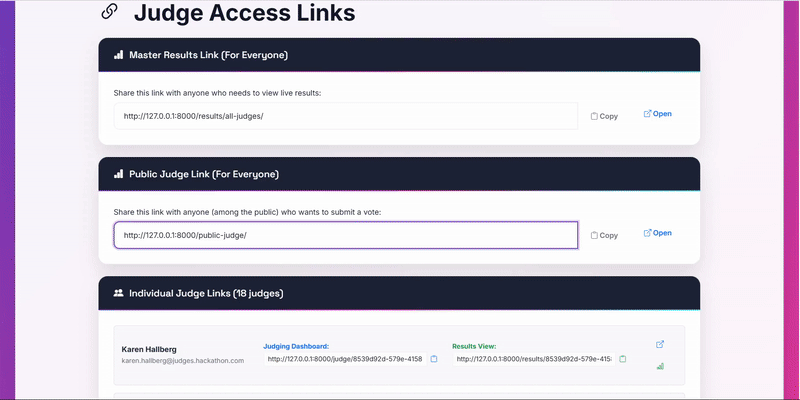Select Karen's Judging Dashboard URL field
Screen dimensions: 800x400
345,359
